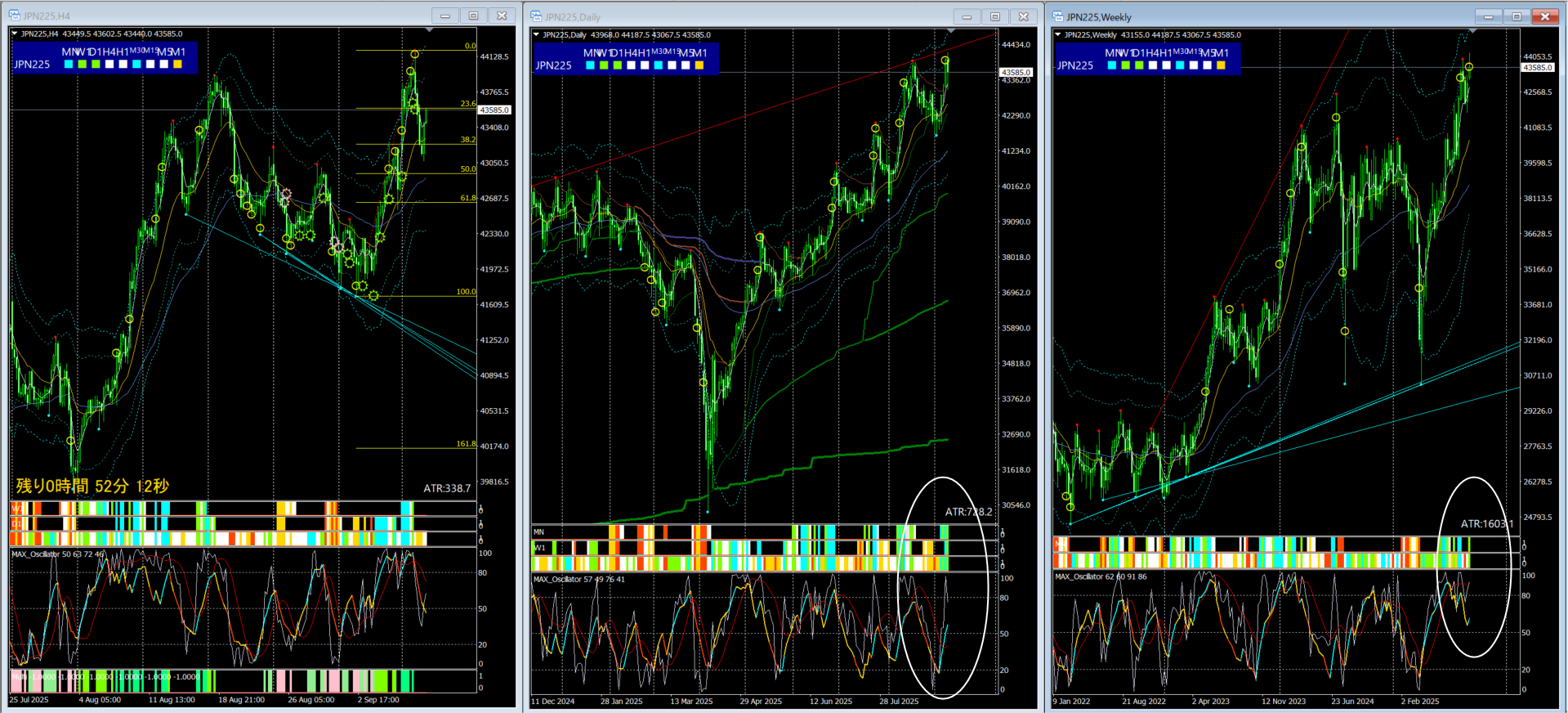
Task: Click the JPN225,Weekly chart window icon
Action: (x=1058, y=16)
